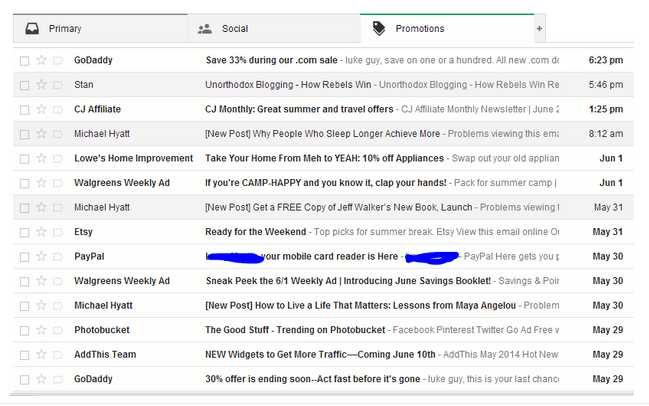Open 'NEW Widgets to Get More Traffic' email

320,354
